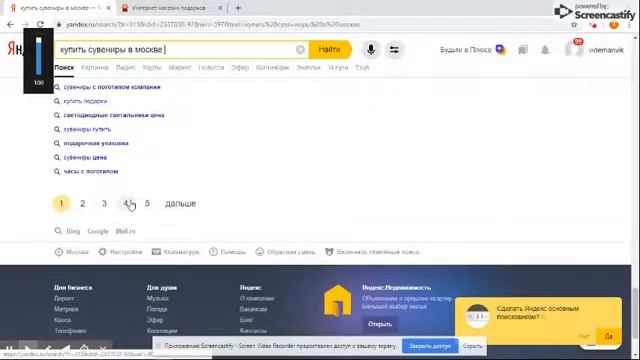Image resolution: width=640 pixels, height=360 pixels.
Task: Open suggestion купить подарки
Action: (x=85, y=101)
